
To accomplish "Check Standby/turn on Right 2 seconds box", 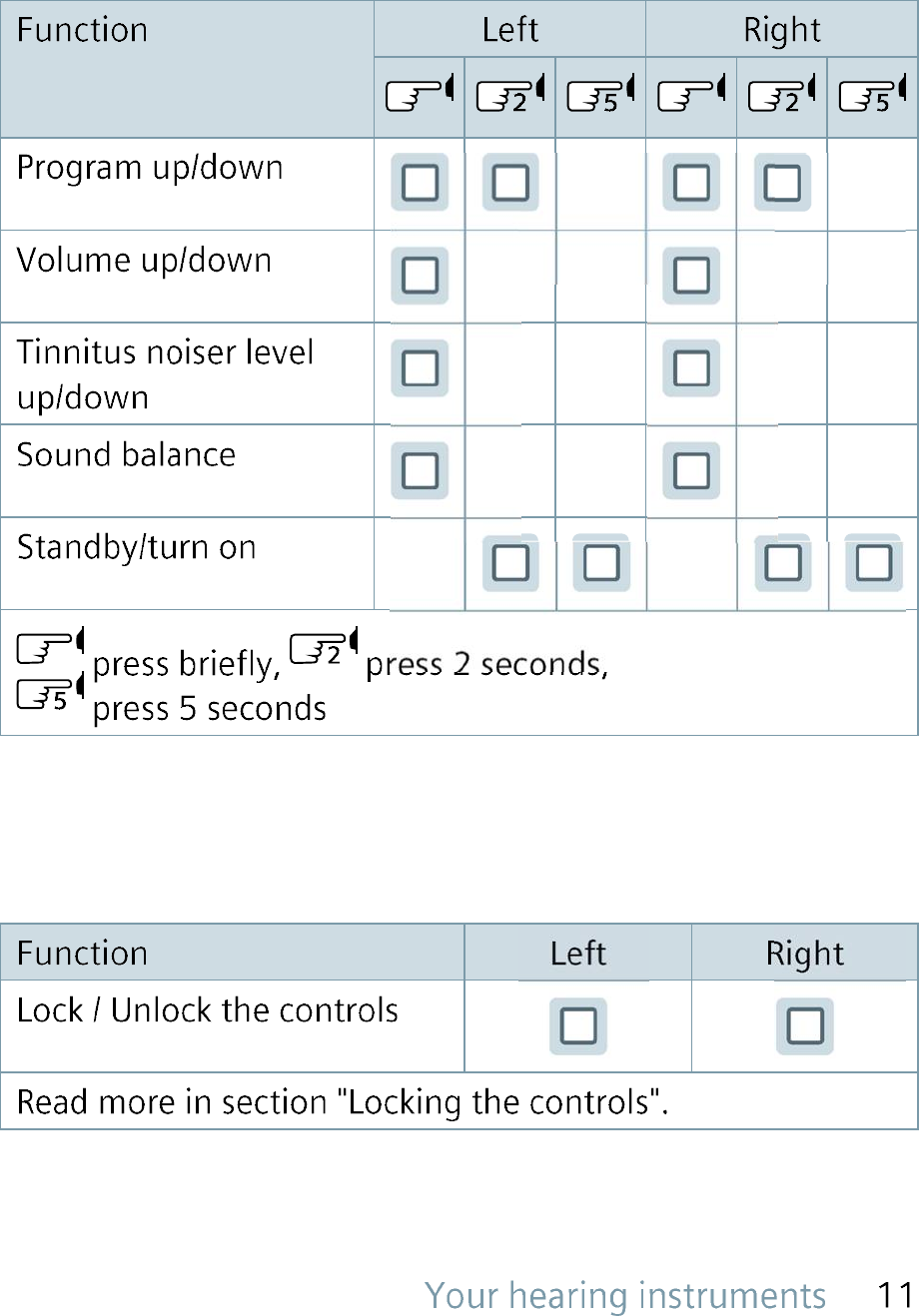I will [x=783, y=563].
